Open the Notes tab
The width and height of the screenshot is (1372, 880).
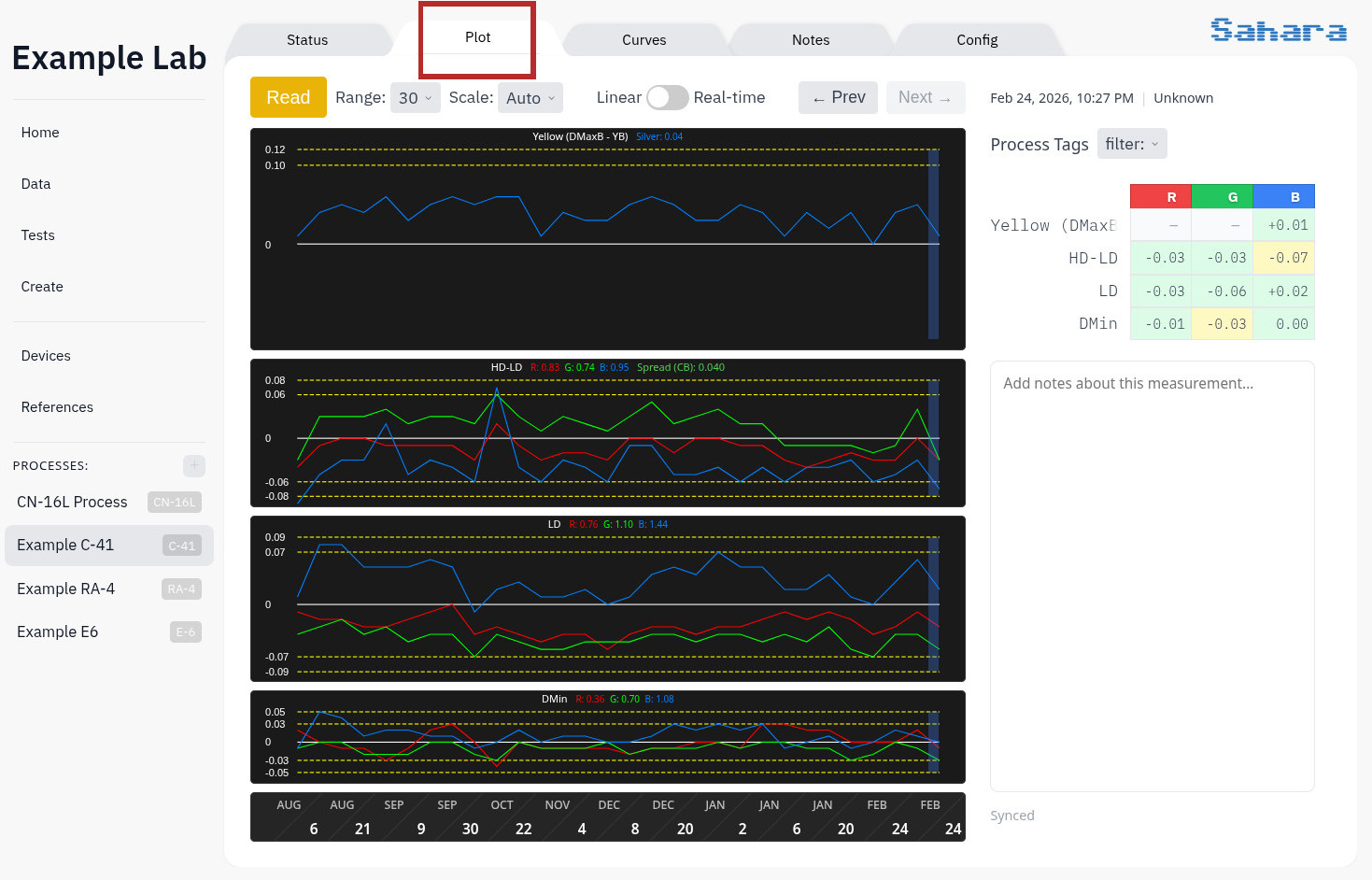[809, 39]
